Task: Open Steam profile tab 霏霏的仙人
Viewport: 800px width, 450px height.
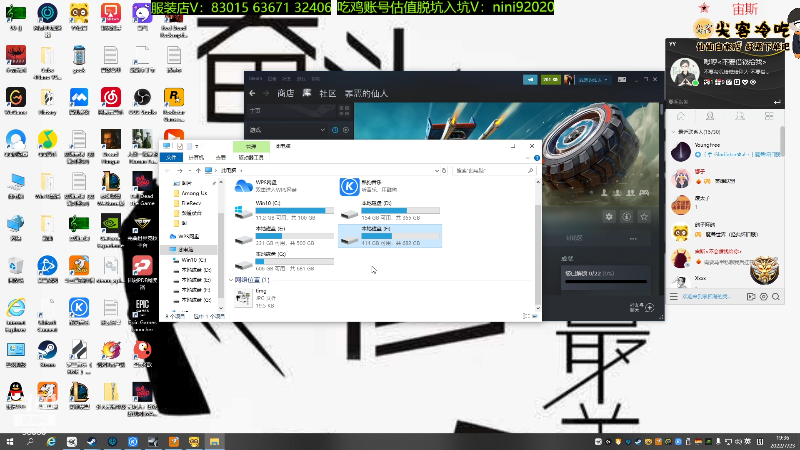Action: [x=366, y=93]
